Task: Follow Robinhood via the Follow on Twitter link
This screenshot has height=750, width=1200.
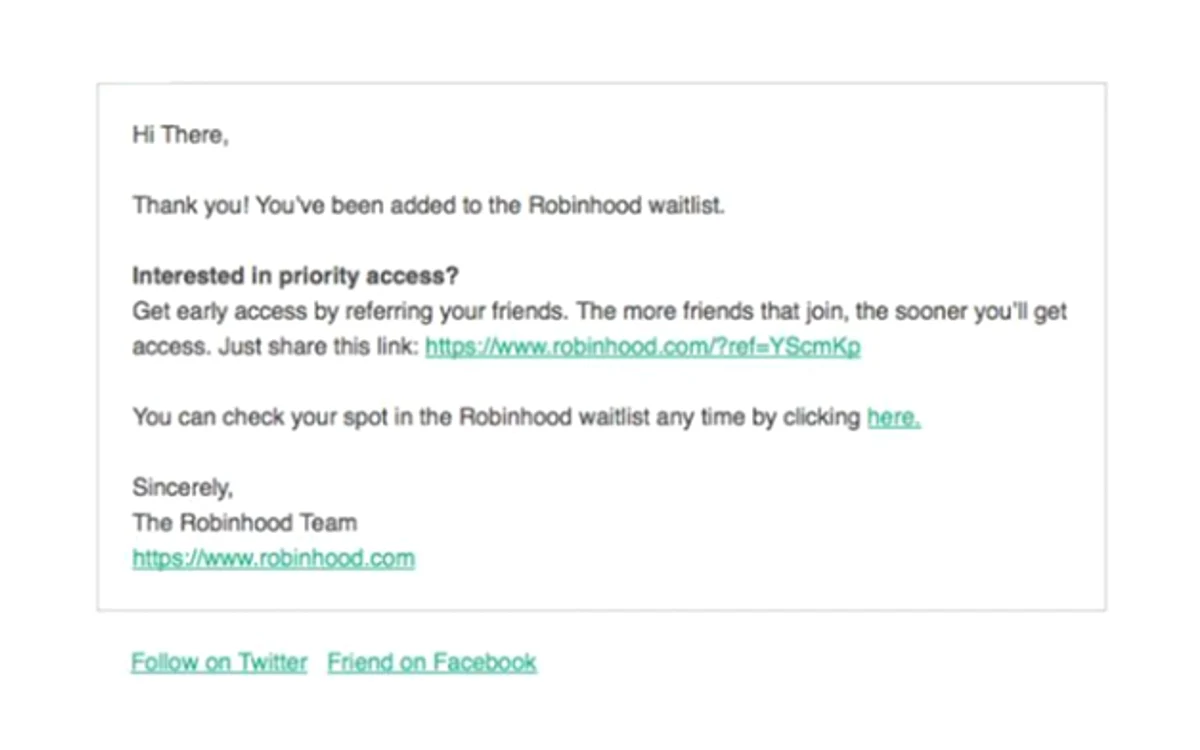Action: click(219, 662)
